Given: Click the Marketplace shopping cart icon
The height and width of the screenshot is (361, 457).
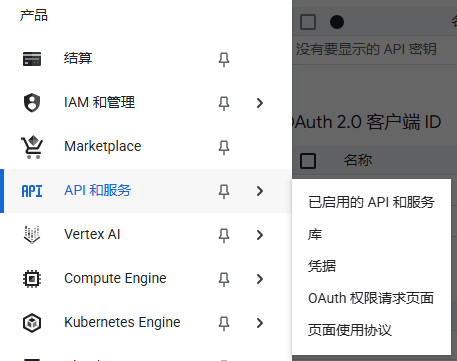Looking at the screenshot, I should (x=32, y=147).
